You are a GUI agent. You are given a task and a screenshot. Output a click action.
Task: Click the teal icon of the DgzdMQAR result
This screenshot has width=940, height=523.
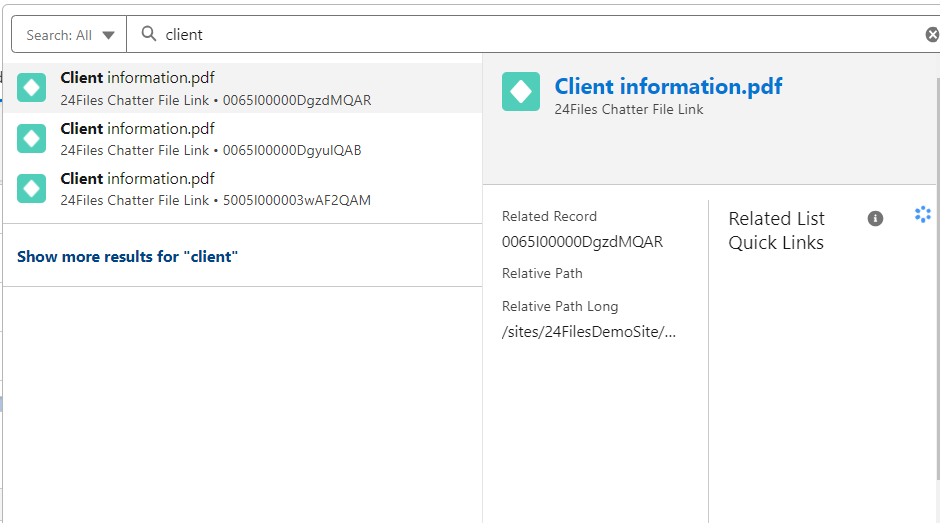click(32, 88)
